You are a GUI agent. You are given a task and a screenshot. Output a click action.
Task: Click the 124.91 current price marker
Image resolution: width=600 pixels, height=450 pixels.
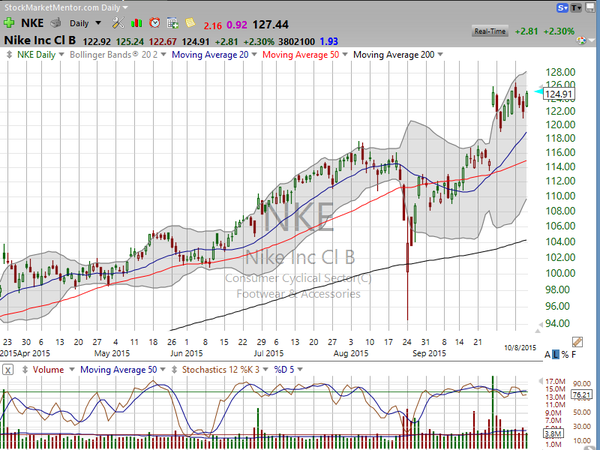tap(558, 94)
